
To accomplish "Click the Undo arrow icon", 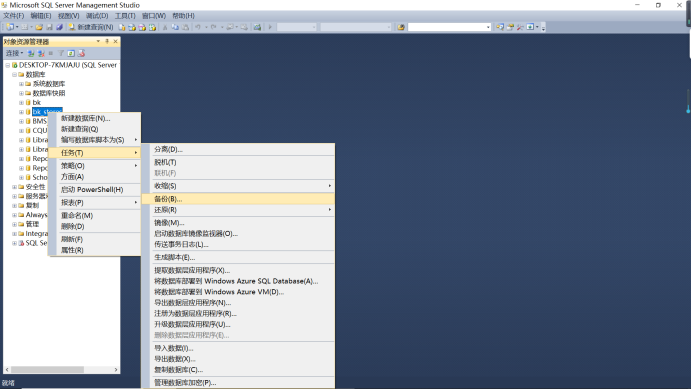I will [198, 27].
